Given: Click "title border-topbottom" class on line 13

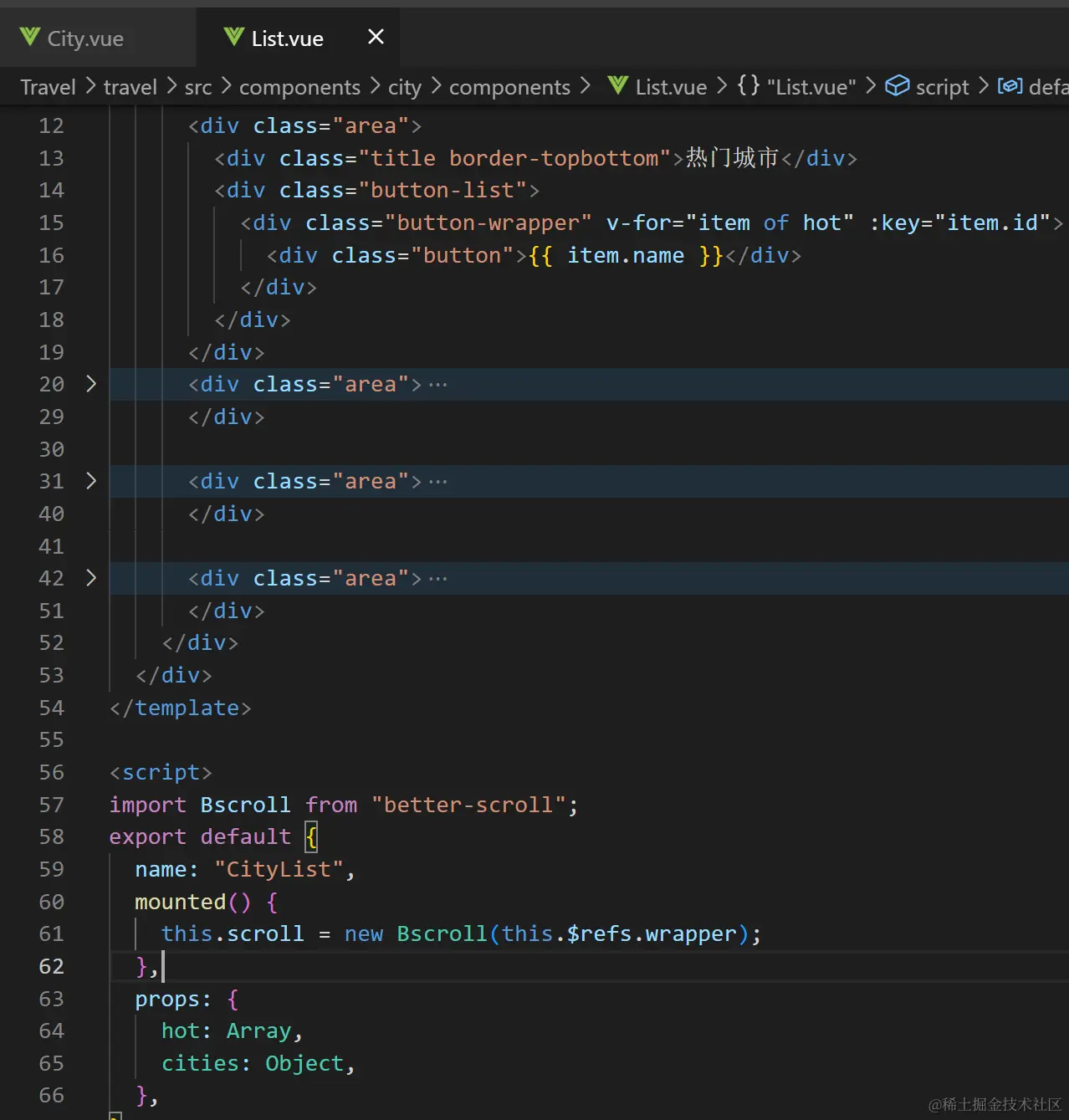Looking at the screenshot, I should click(514, 158).
